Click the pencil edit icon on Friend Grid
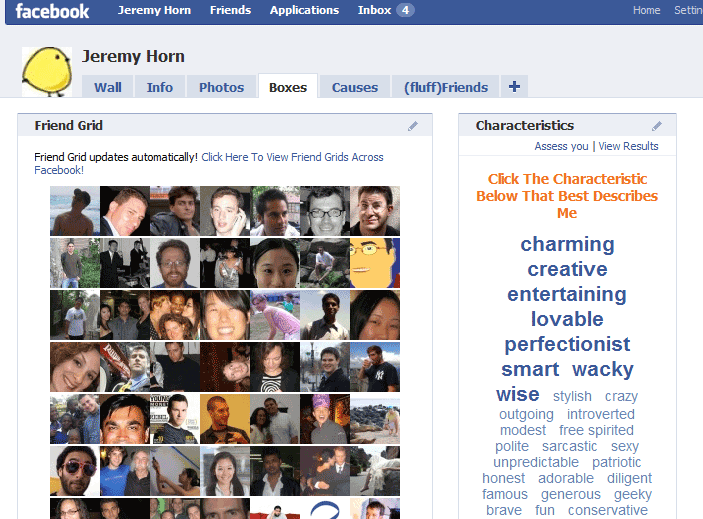This screenshot has width=703, height=519. (413, 126)
